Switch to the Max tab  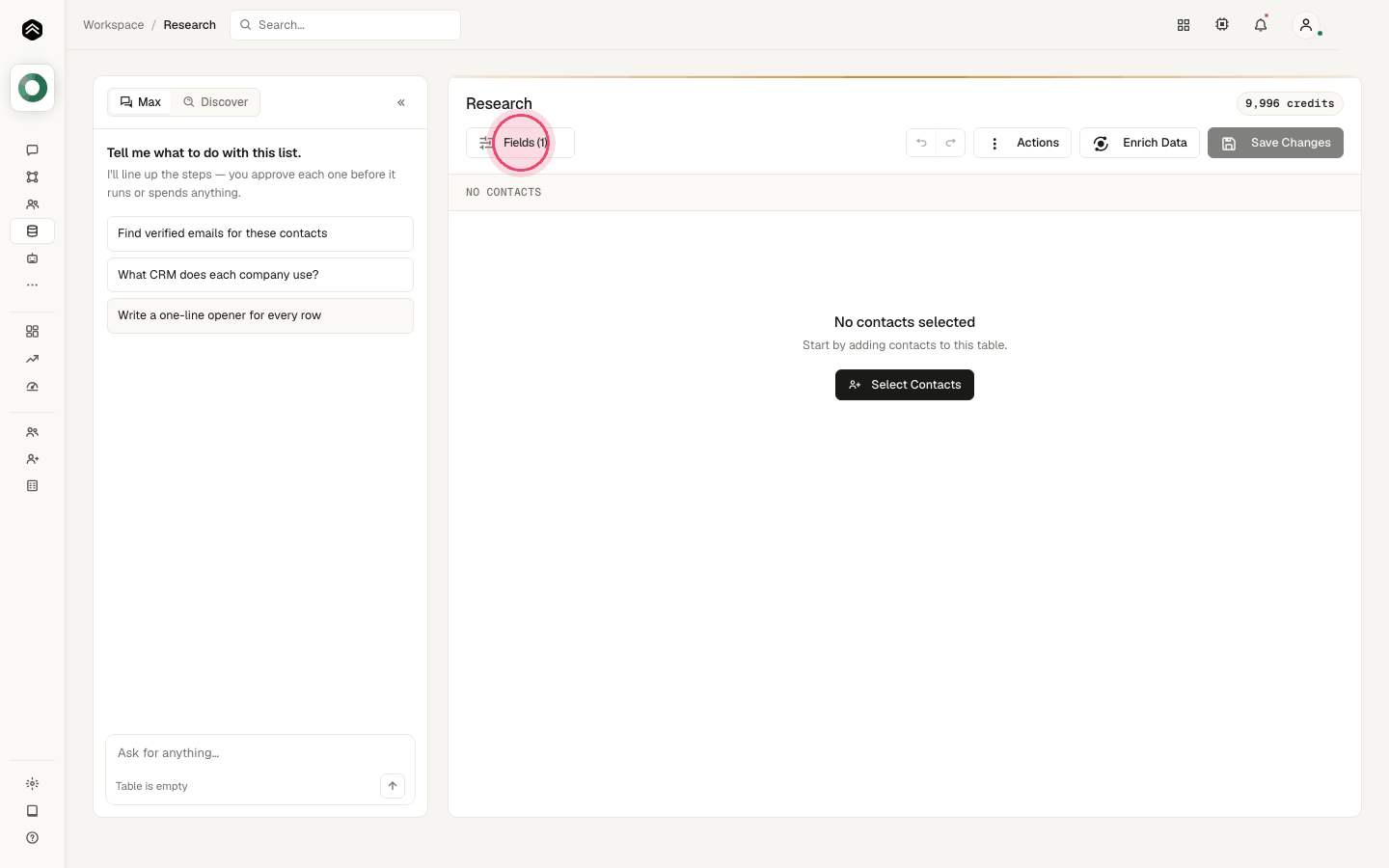click(141, 102)
